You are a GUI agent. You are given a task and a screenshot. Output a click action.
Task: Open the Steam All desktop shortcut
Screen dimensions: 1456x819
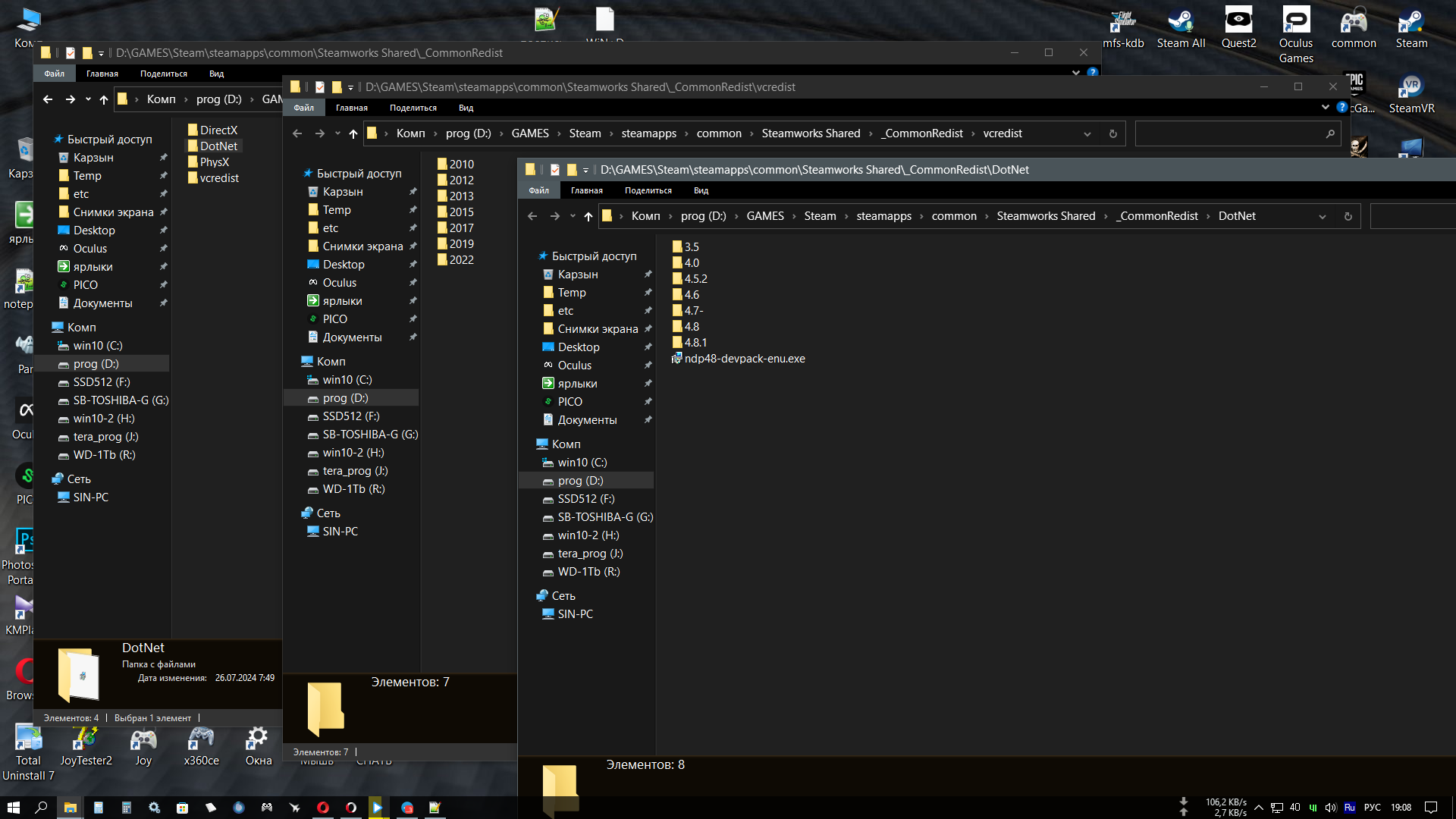(1181, 28)
